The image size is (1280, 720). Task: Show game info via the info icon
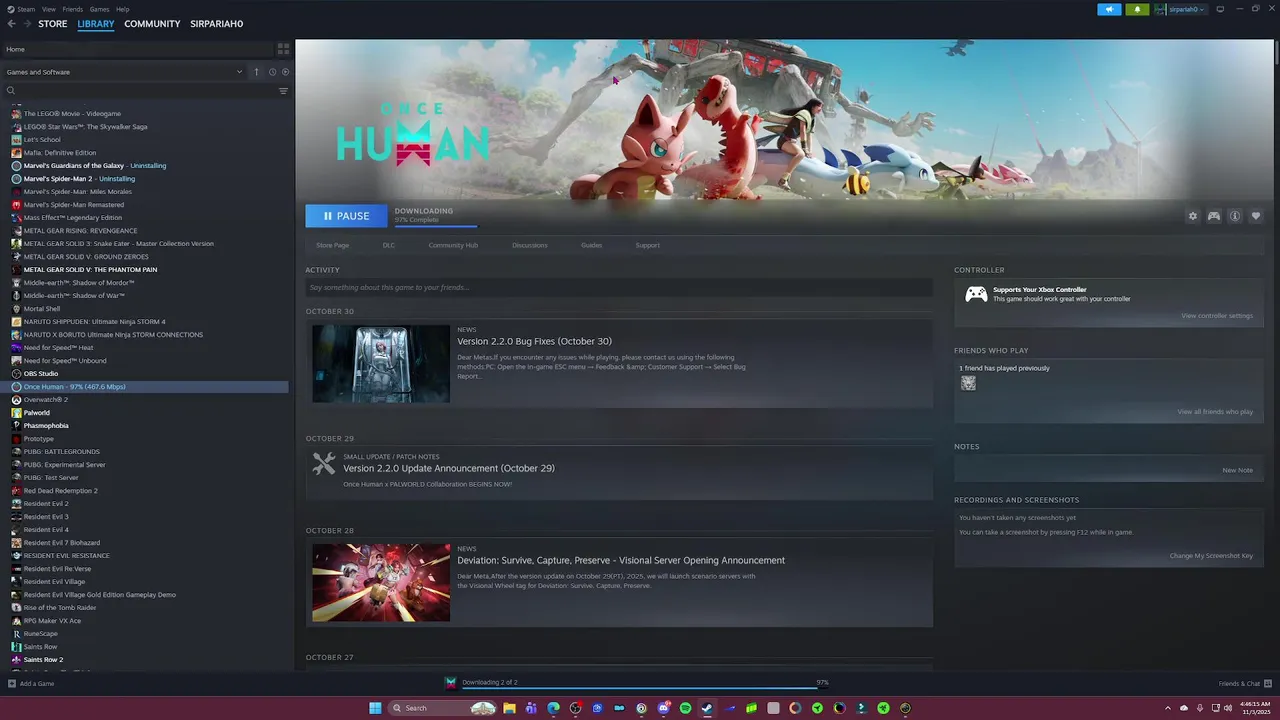click(1235, 216)
